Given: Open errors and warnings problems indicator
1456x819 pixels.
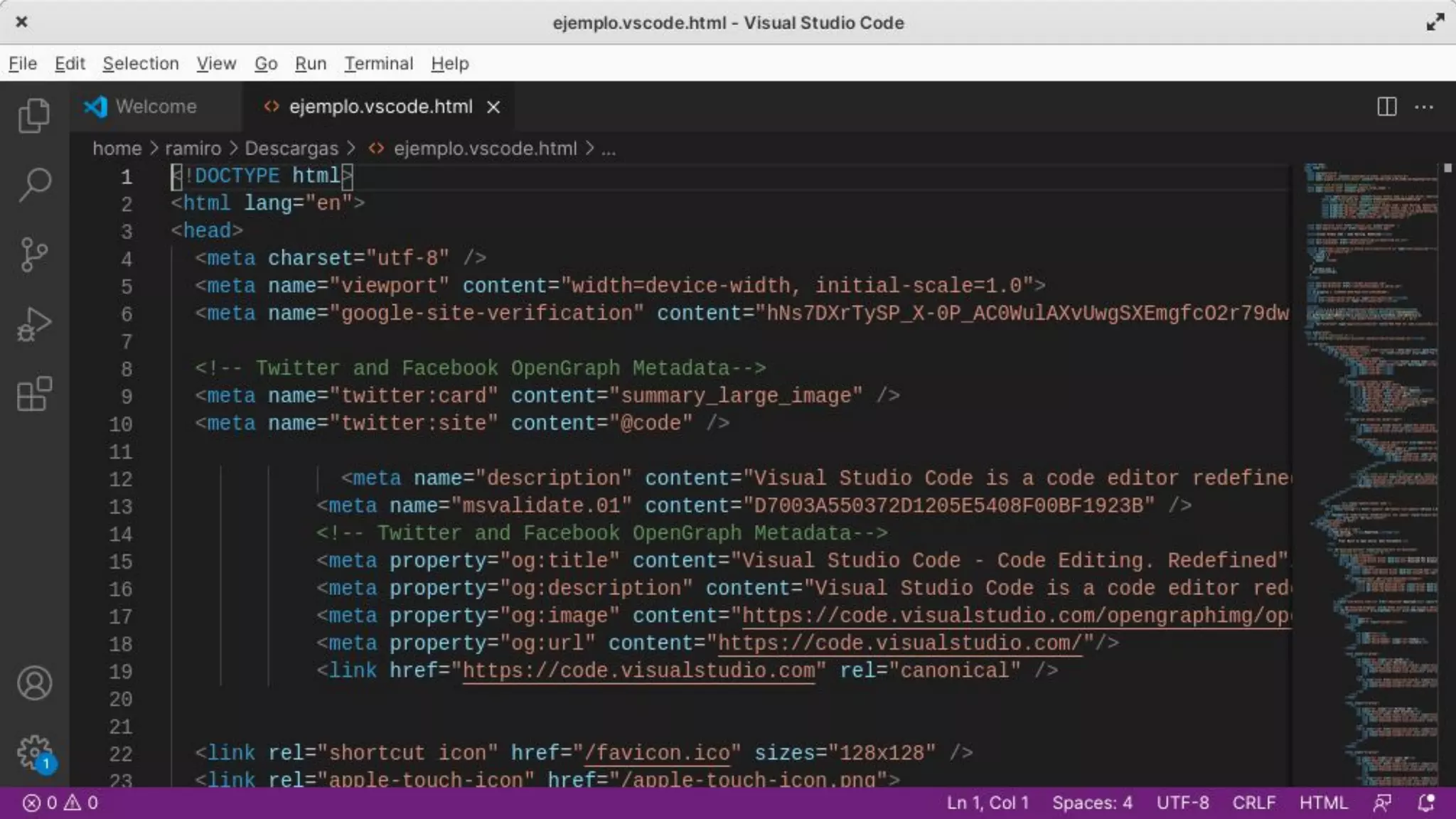Looking at the screenshot, I should [60, 803].
